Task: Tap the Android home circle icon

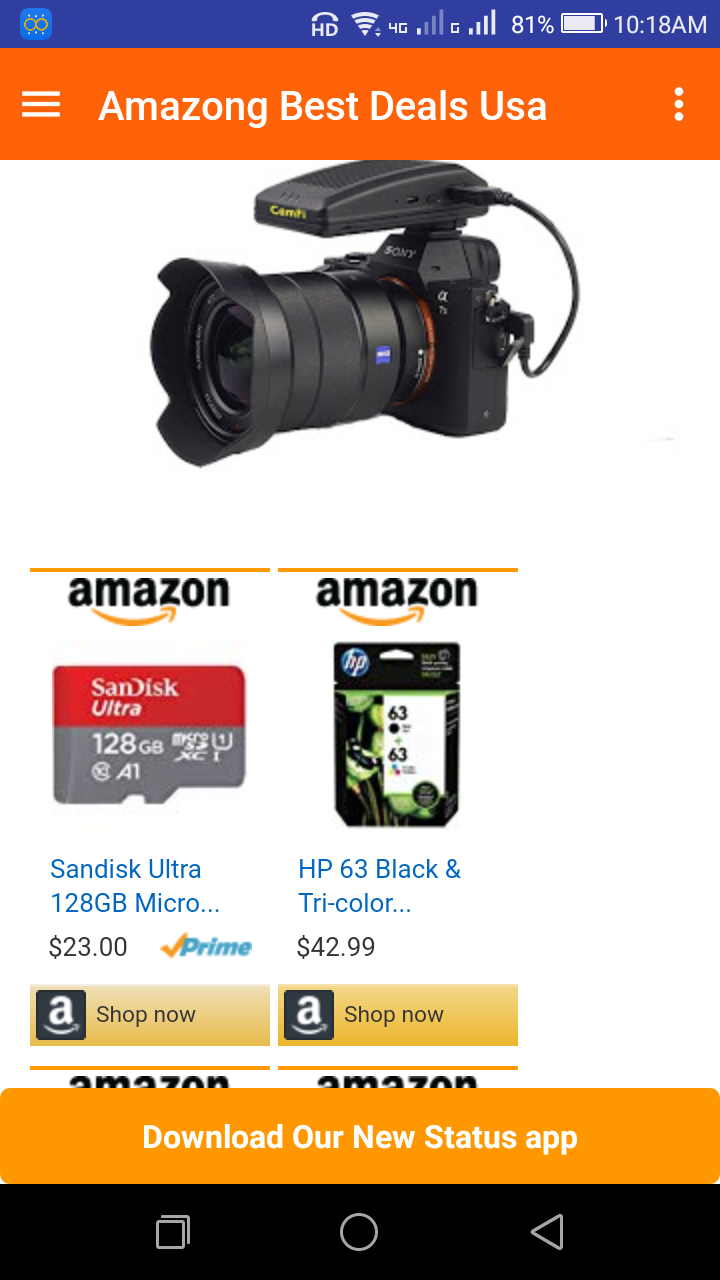Action: [359, 1232]
